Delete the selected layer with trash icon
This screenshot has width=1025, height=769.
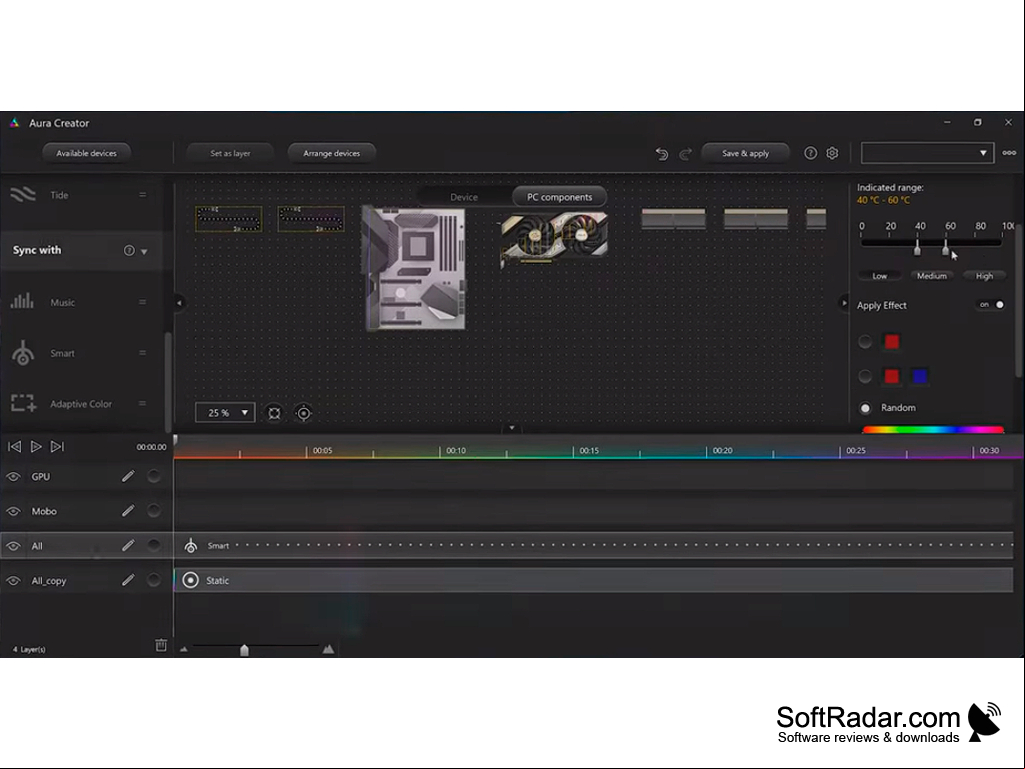click(x=161, y=645)
